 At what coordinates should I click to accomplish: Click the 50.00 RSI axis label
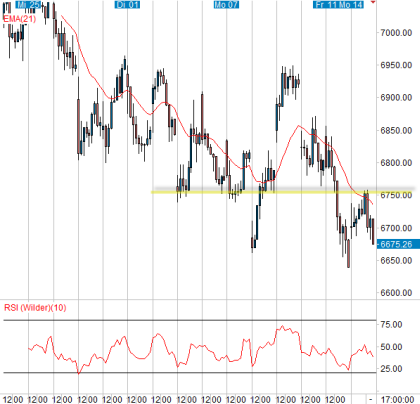[x=391, y=347]
